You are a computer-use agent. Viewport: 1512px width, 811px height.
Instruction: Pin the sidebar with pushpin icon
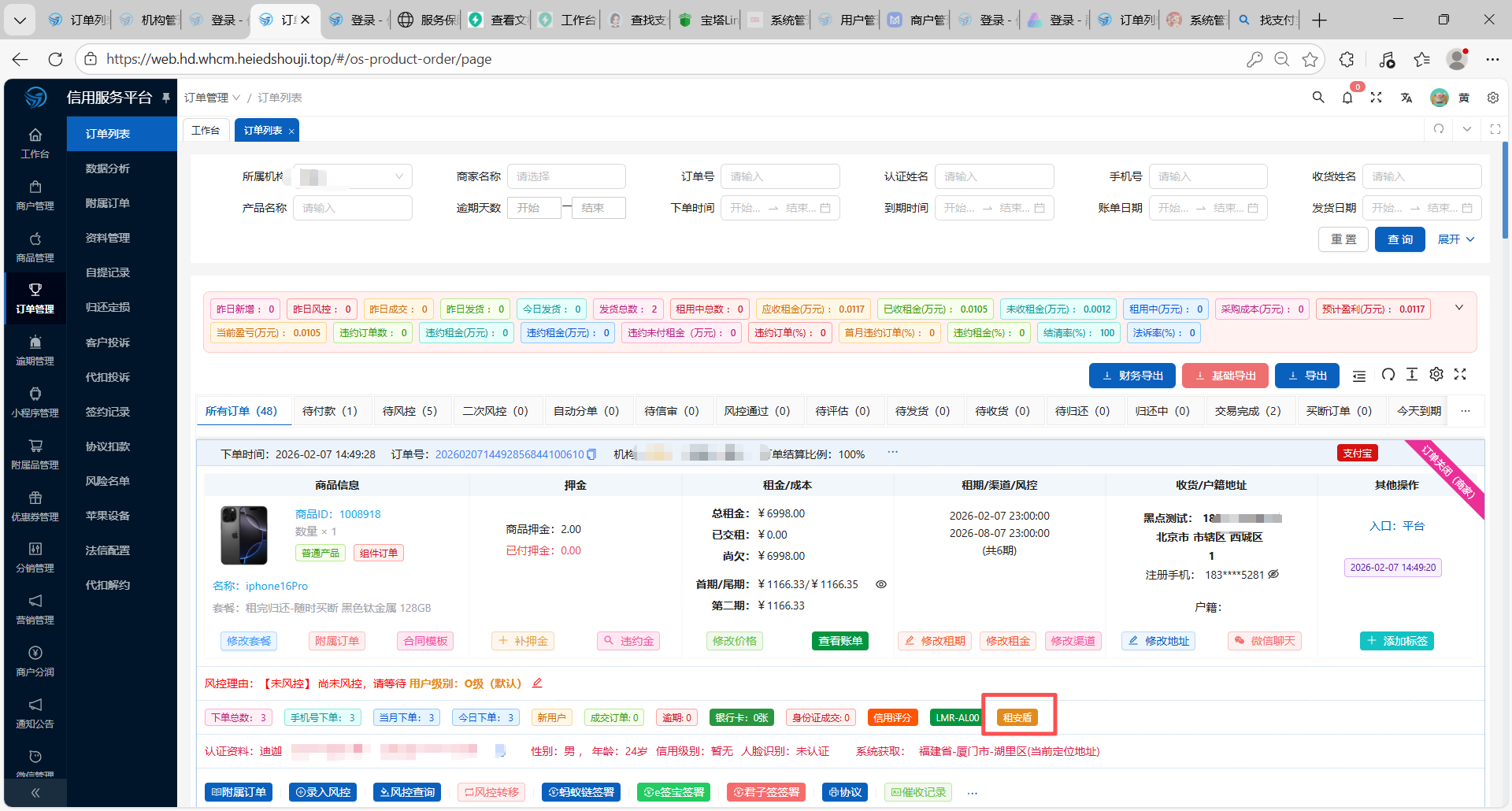point(166,98)
